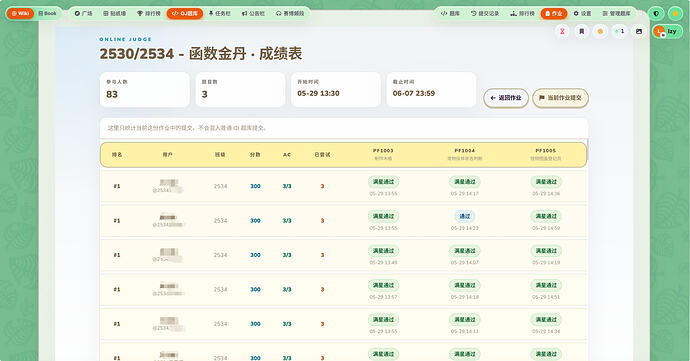Click the problem count 3 card
690x361 pixels.
[240, 90]
